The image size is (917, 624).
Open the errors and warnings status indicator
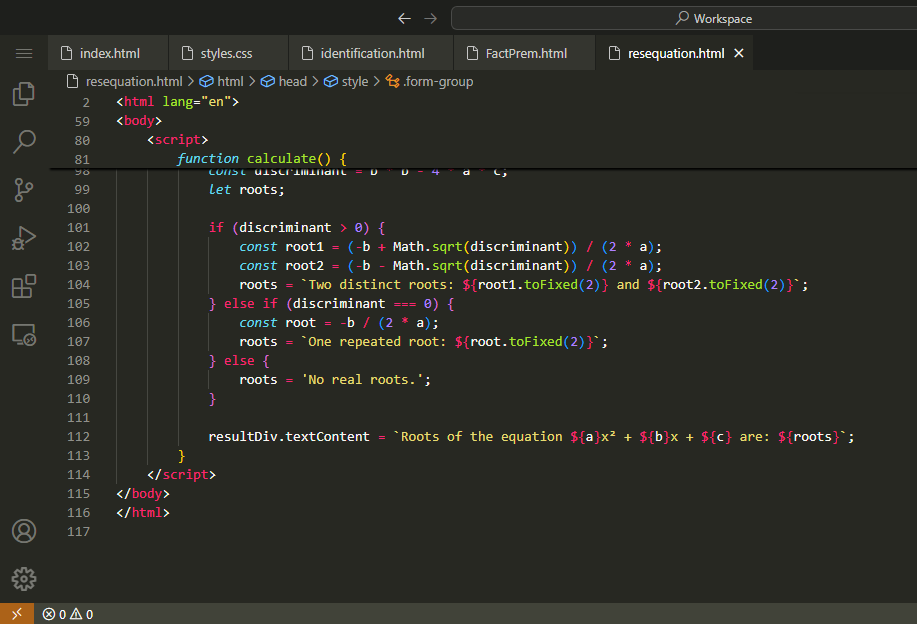[67, 614]
